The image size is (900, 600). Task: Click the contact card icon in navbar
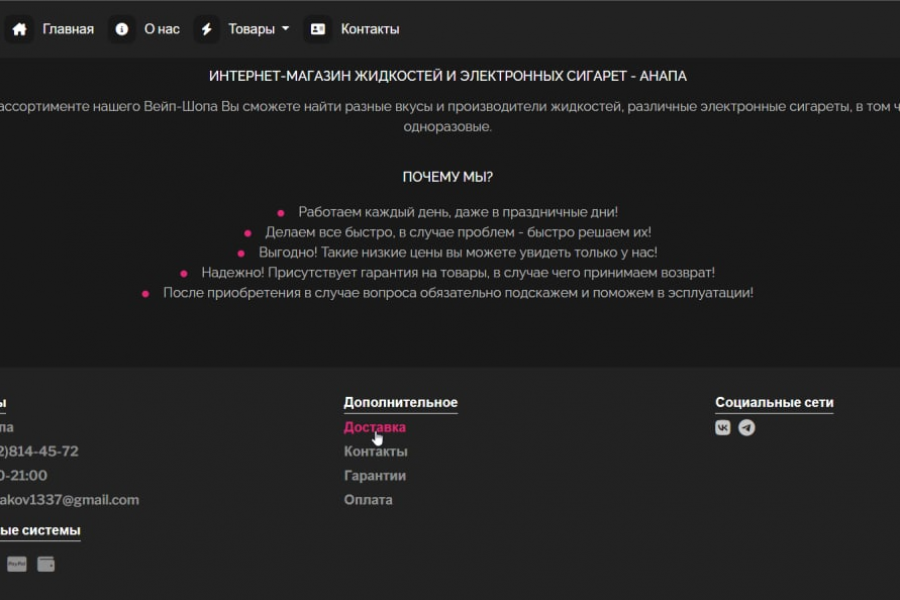click(318, 29)
